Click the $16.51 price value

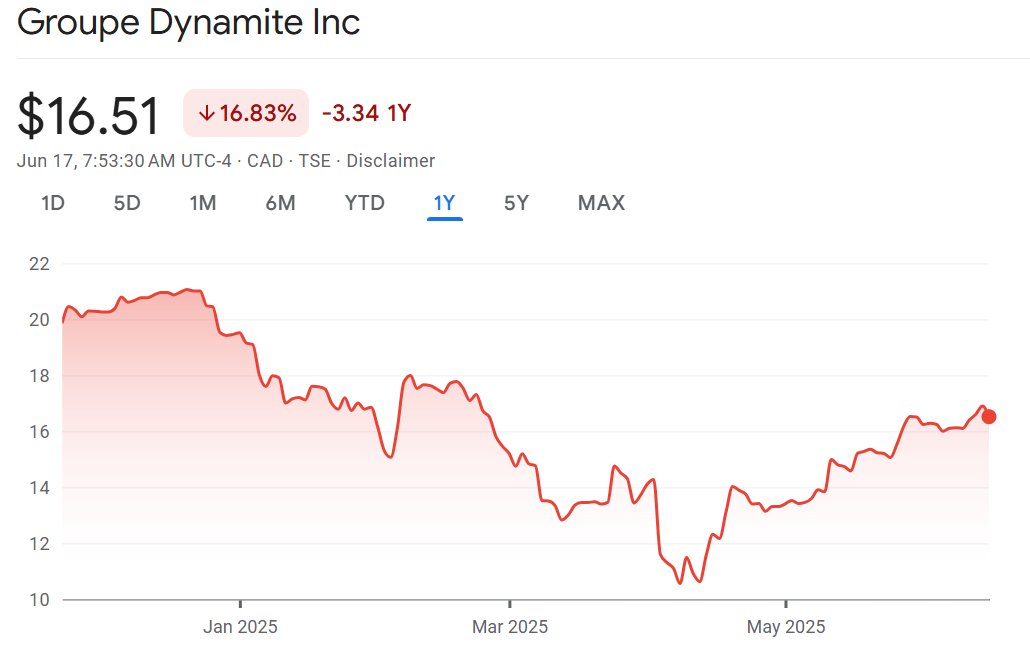pyautogui.click(x=89, y=116)
